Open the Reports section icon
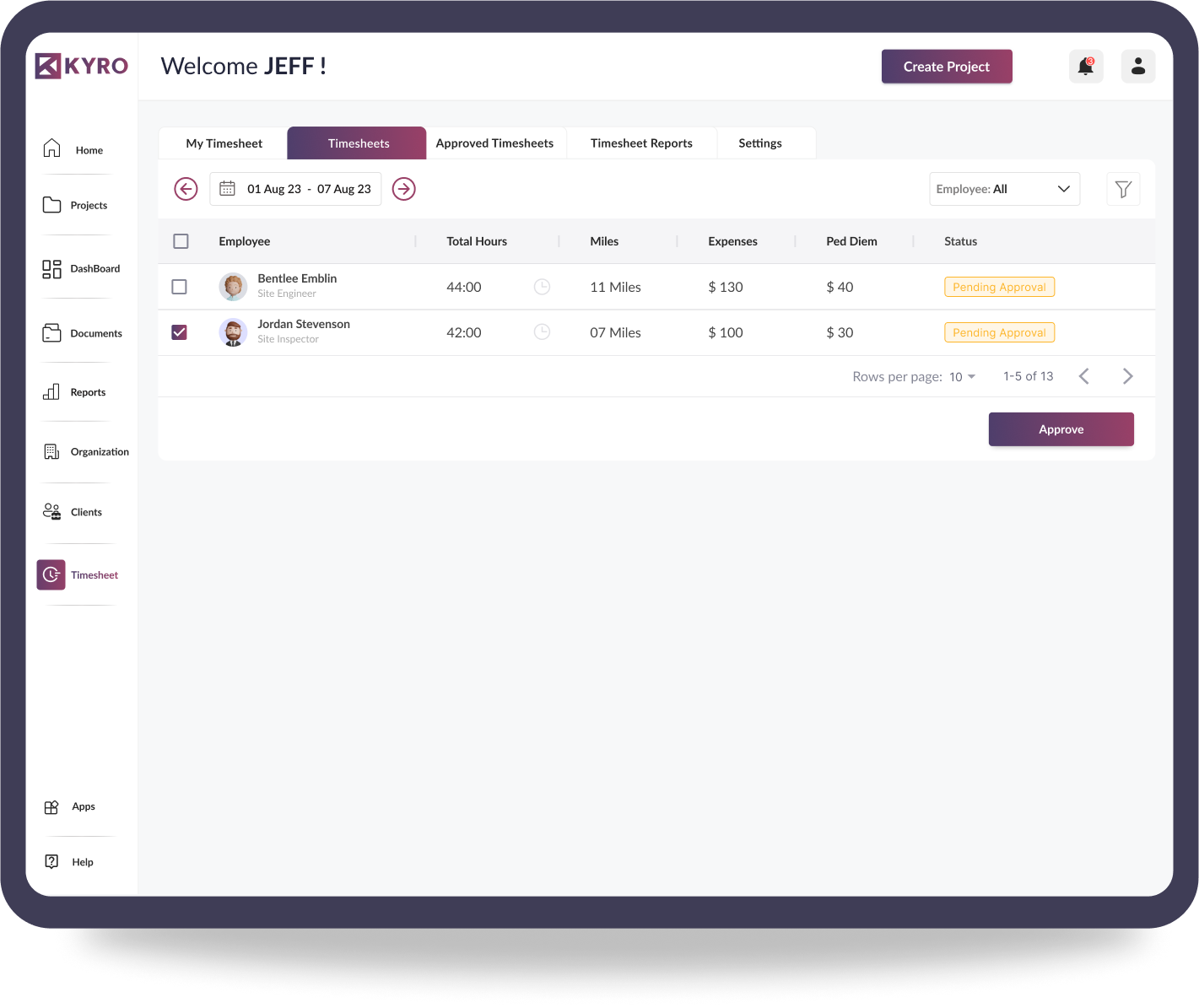This screenshot has width=1199, height=1008. coord(51,391)
